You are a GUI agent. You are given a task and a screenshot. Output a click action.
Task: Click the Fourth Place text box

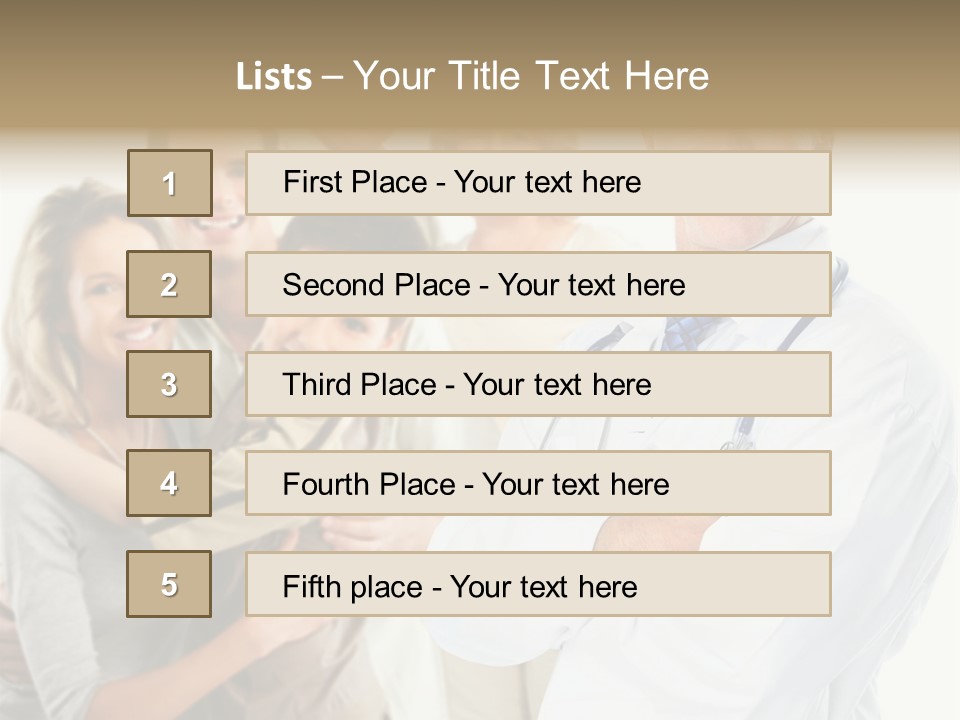pos(538,483)
